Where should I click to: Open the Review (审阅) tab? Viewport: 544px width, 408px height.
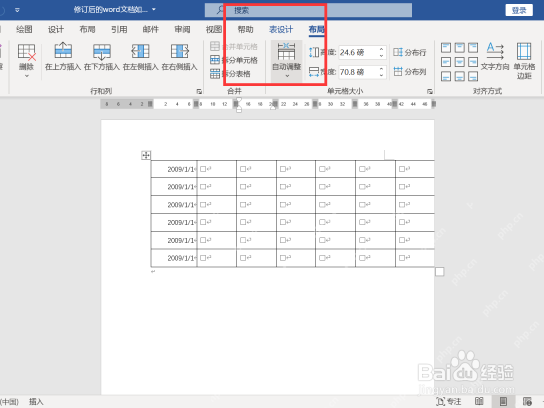coord(182,29)
